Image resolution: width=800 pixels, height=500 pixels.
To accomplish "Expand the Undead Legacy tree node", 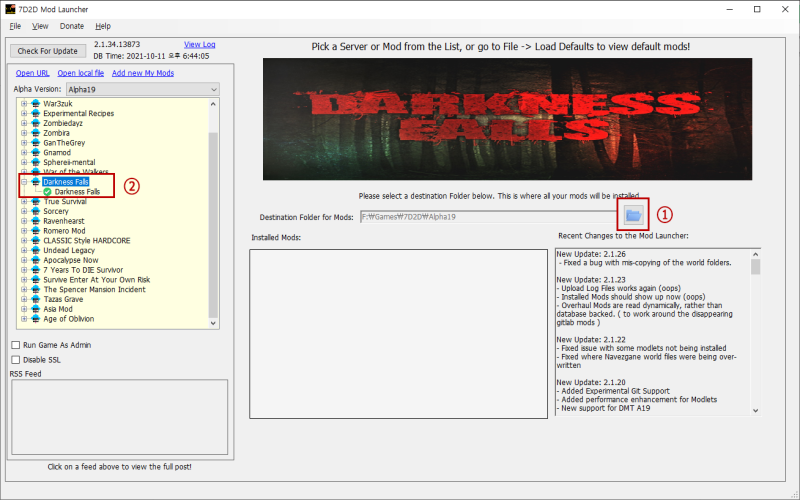I will pos(24,251).
